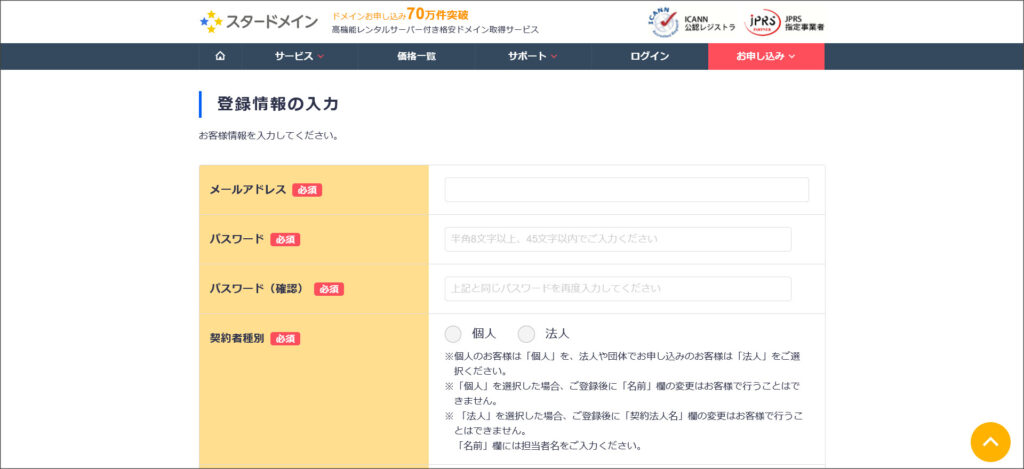The width and height of the screenshot is (1024, 469).
Task: Click the JPRS red circular logo
Action: coord(763,22)
